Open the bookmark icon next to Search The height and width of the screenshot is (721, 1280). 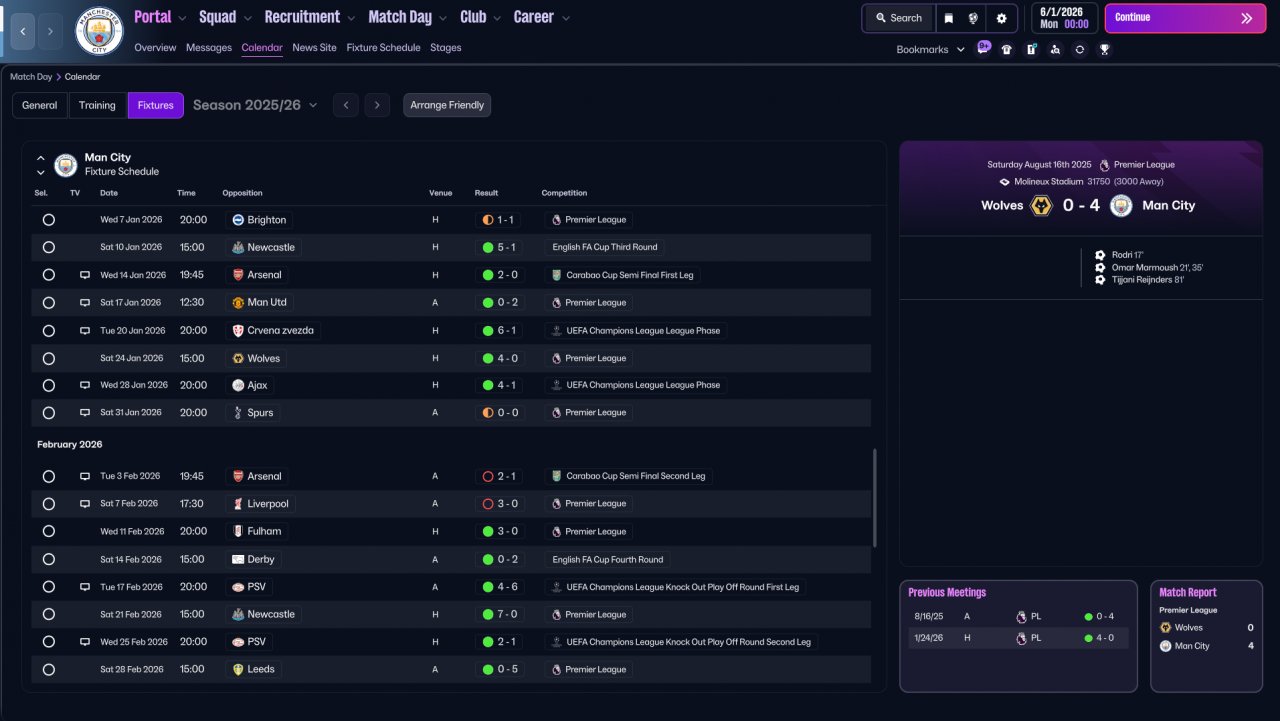coord(948,18)
